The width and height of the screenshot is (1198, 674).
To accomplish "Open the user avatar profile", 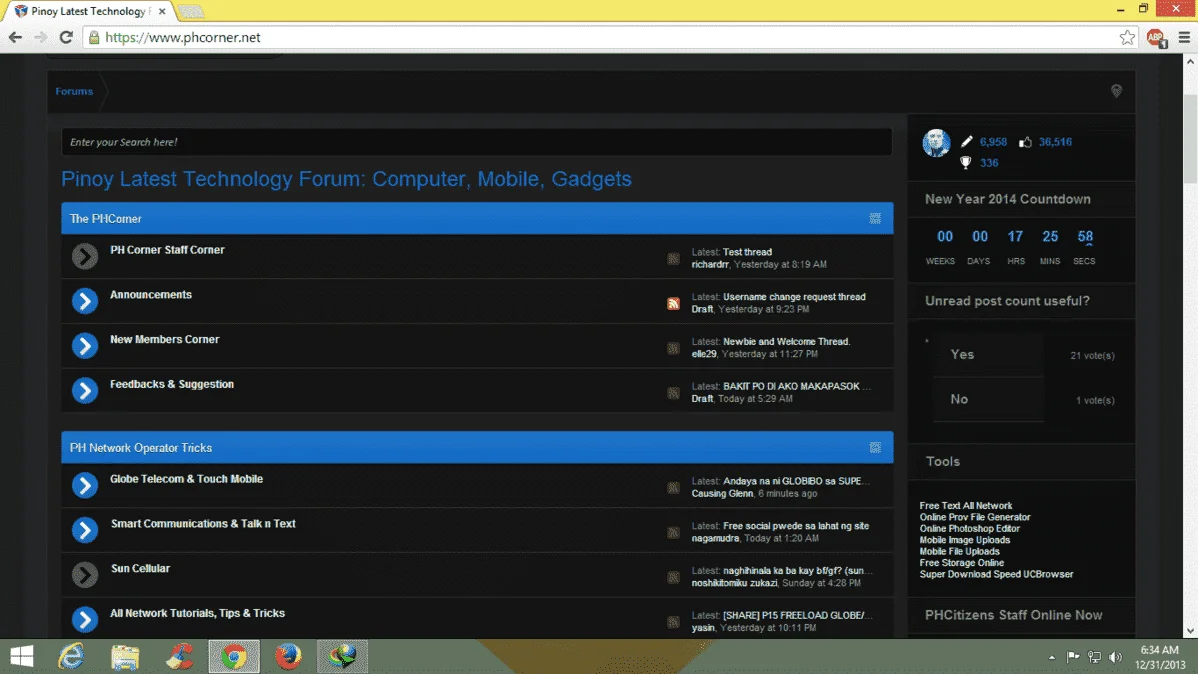I will (x=936, y=143).
